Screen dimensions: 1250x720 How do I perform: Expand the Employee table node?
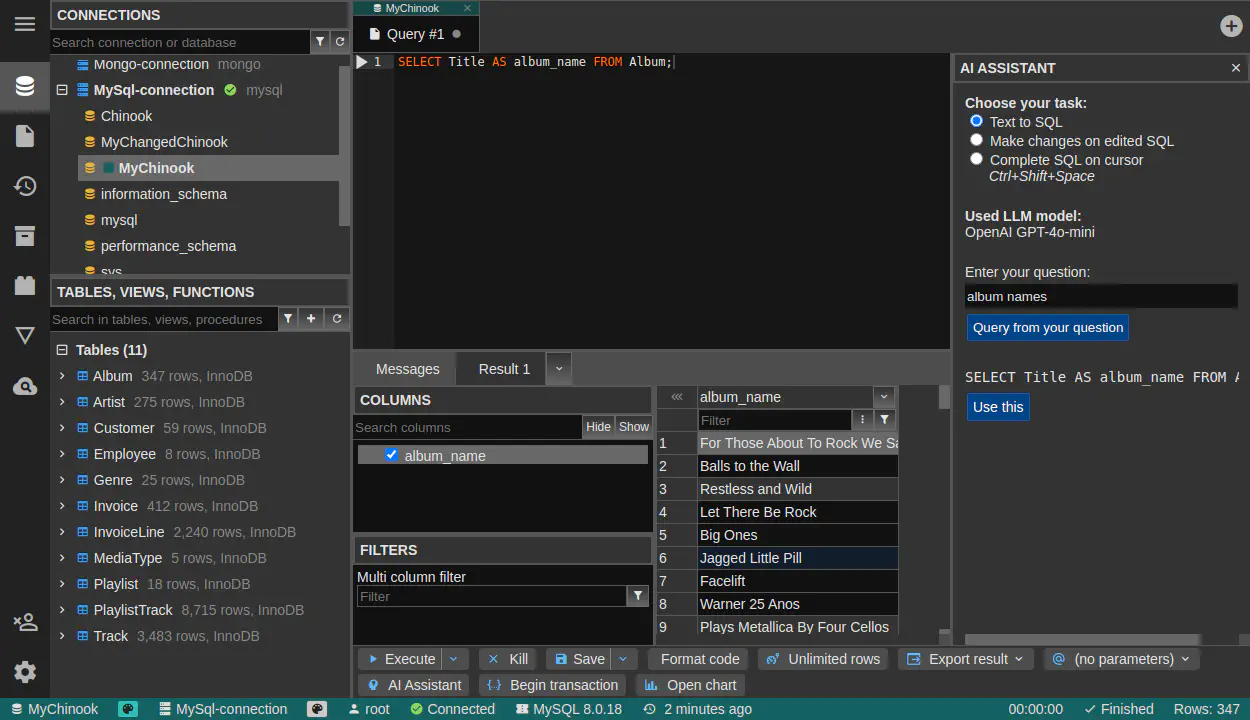coord(62,454)
